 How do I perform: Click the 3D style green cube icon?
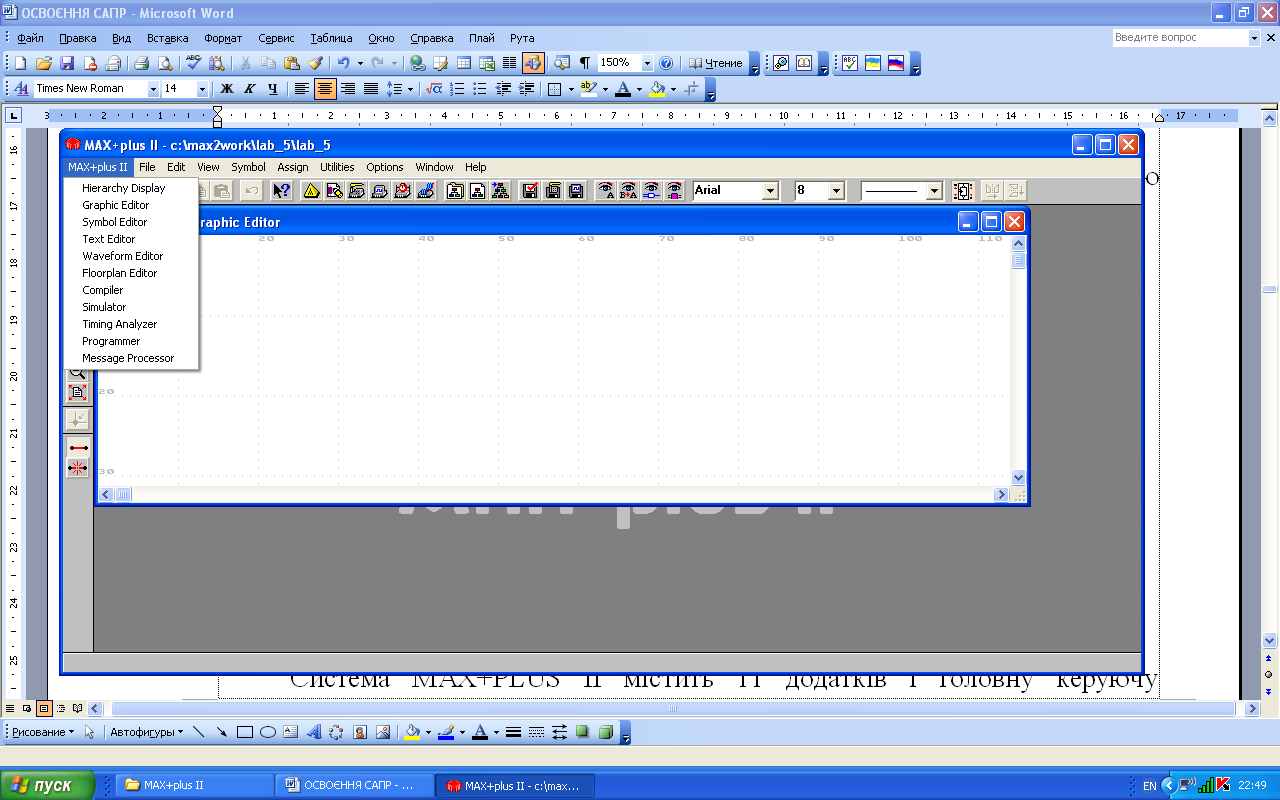point(605,732)
